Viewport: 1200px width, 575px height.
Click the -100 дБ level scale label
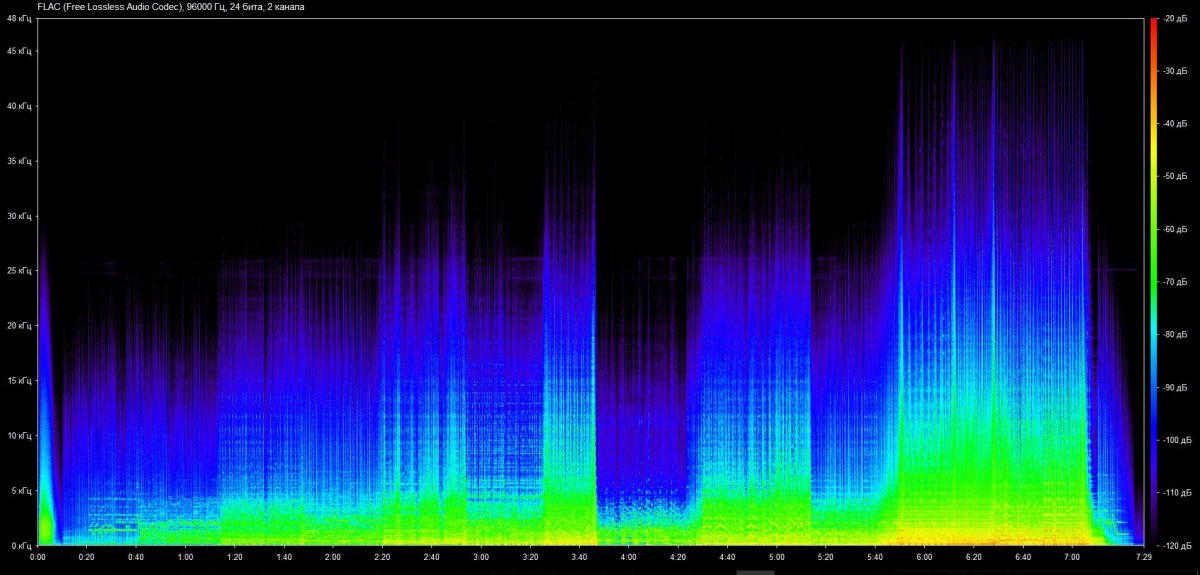click(x=1175, y=440)
